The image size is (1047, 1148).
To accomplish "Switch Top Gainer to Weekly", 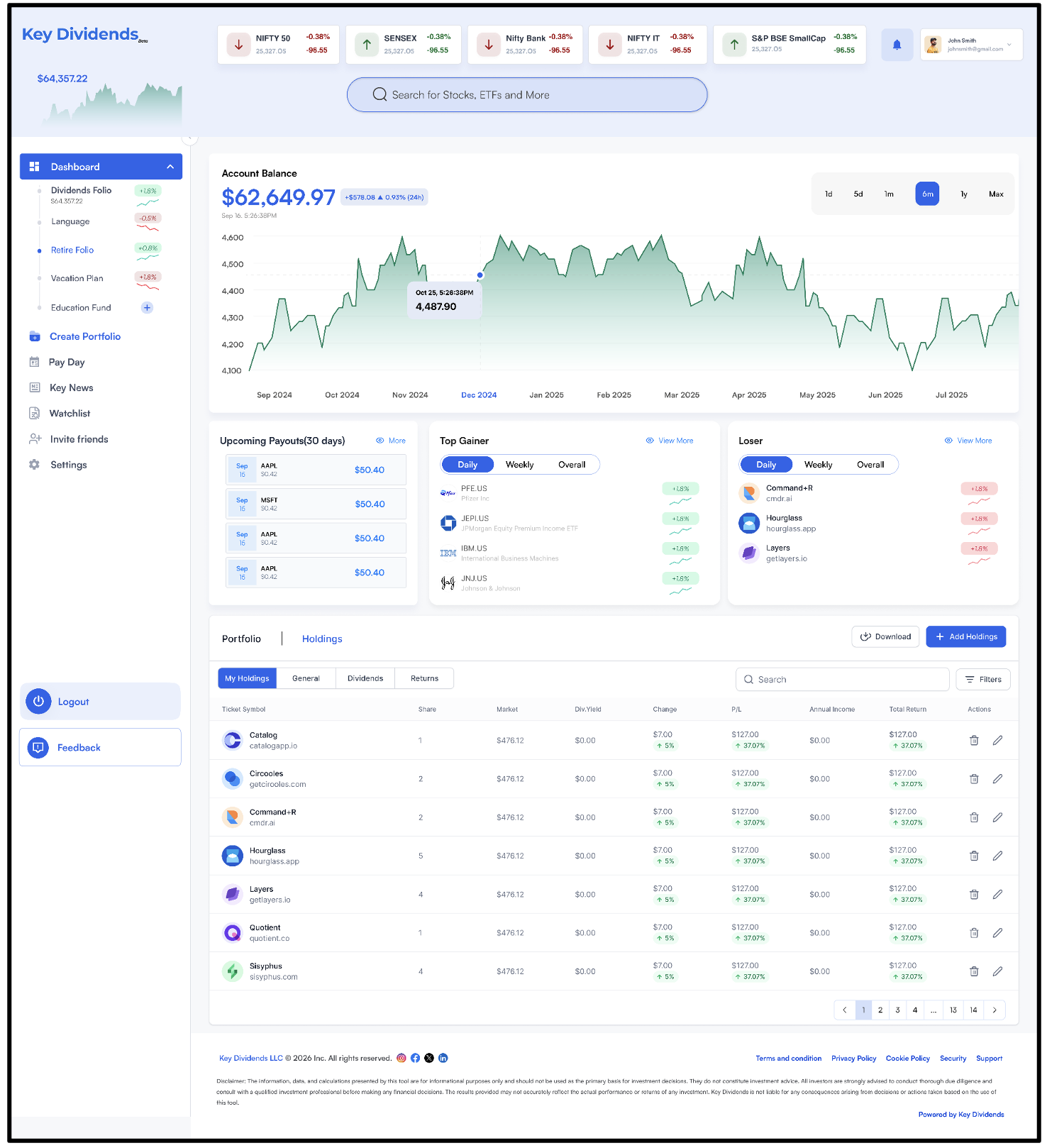I will pyautogui.click(x=519, y=465).
